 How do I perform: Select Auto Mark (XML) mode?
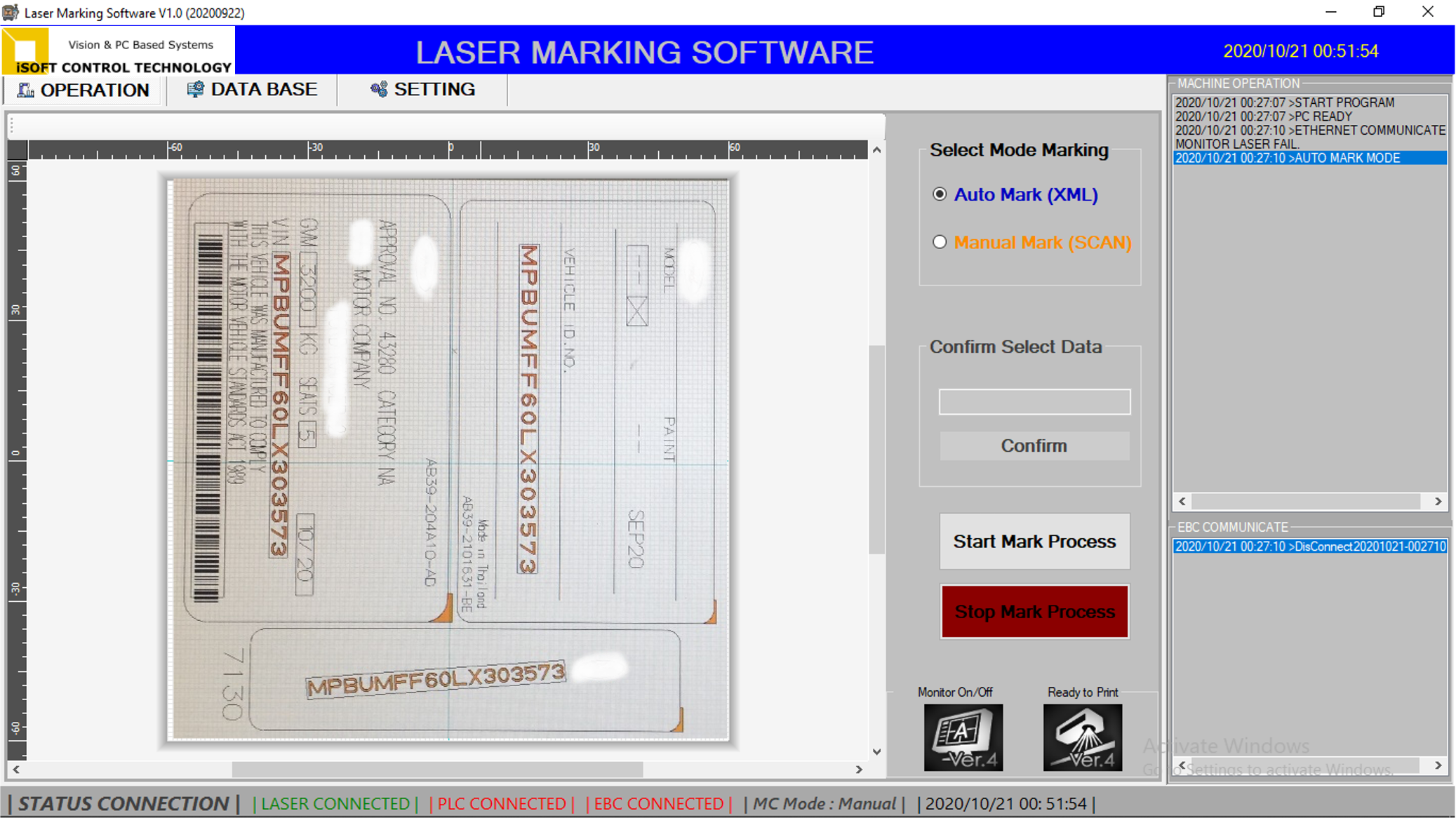click(x=939, y=195)
